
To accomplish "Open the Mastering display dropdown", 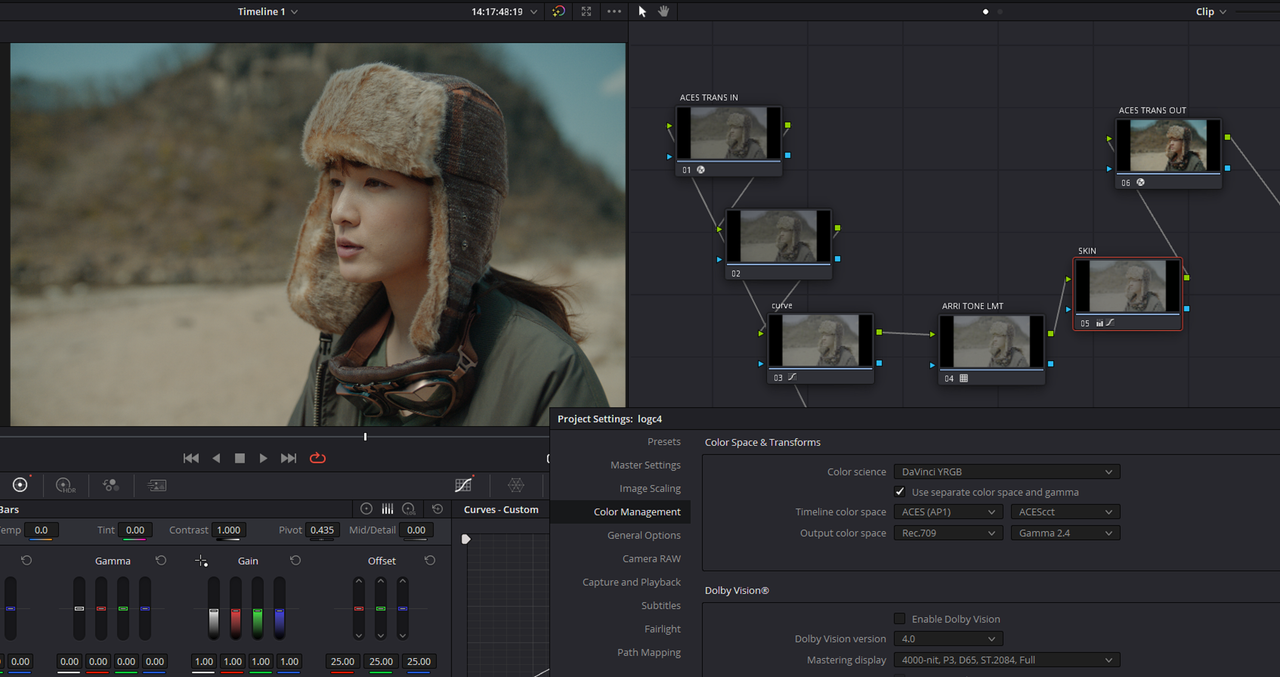I will click(x=1007, y=660).
